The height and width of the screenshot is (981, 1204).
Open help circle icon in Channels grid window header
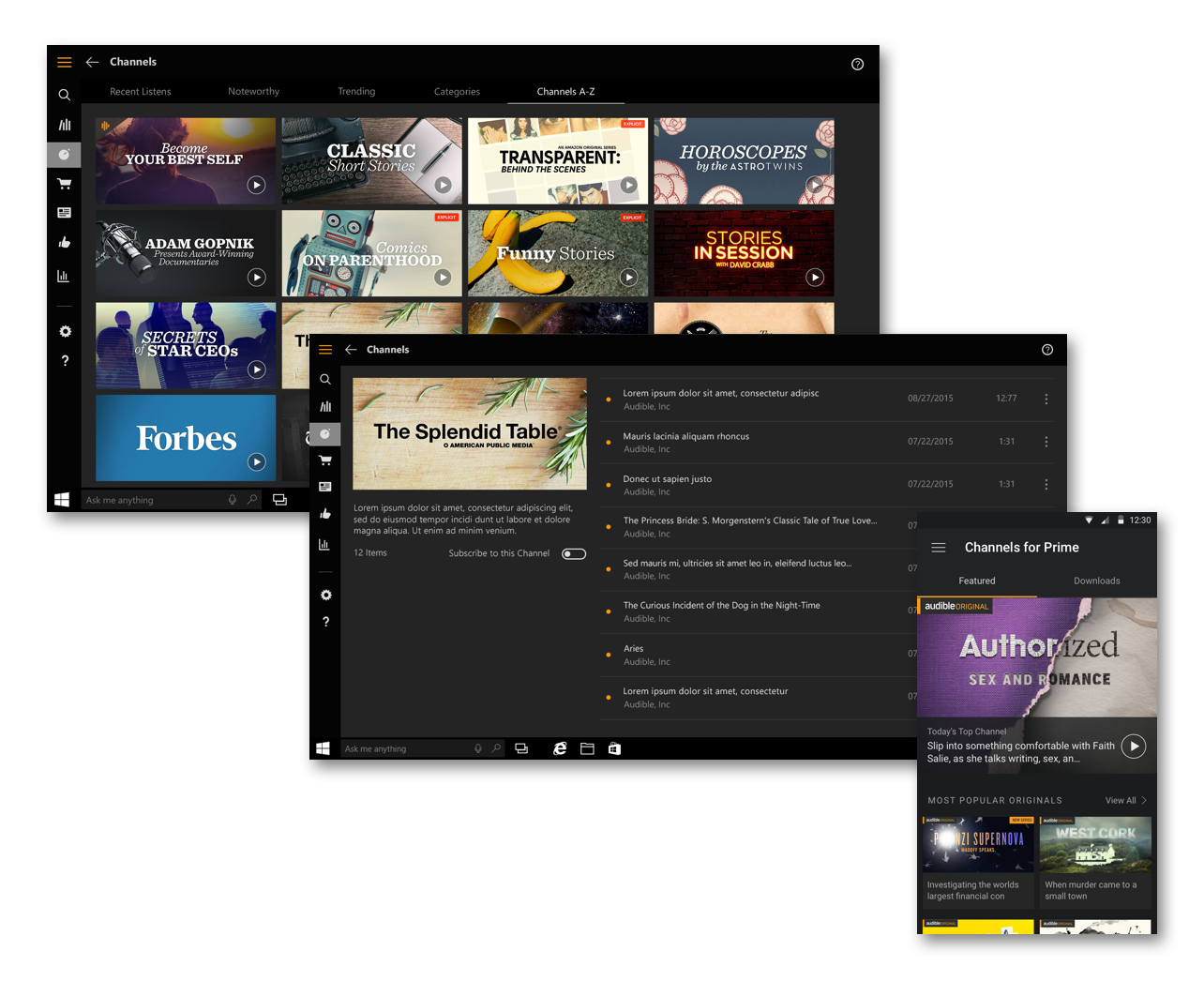point(857,64)
